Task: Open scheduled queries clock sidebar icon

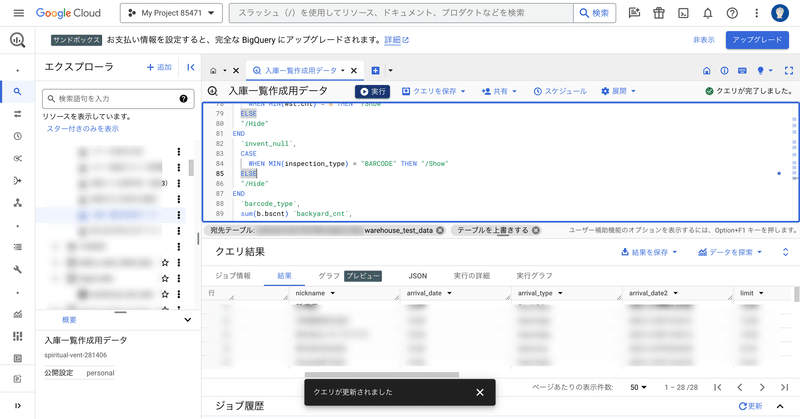Action: click(x=17, y=136)
